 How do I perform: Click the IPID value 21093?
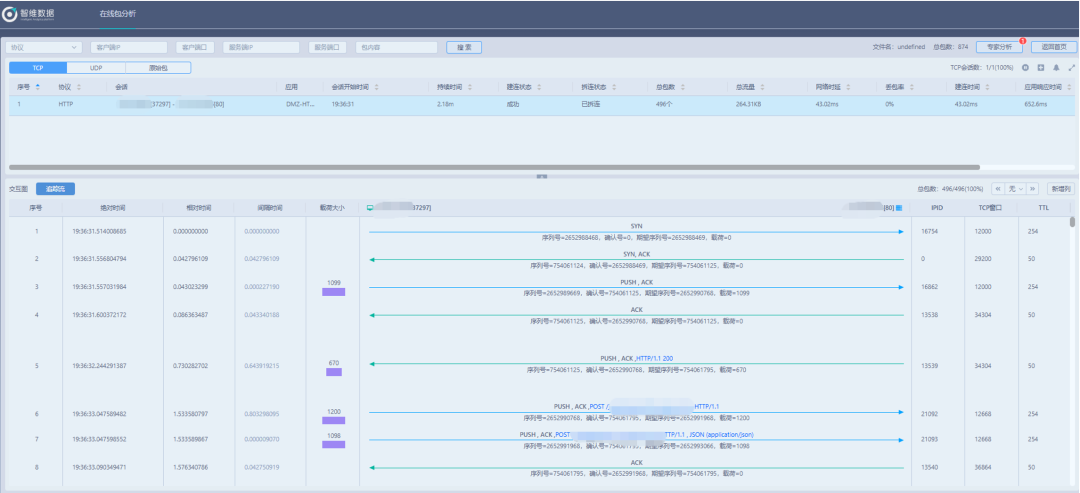(x=930, y=439)
